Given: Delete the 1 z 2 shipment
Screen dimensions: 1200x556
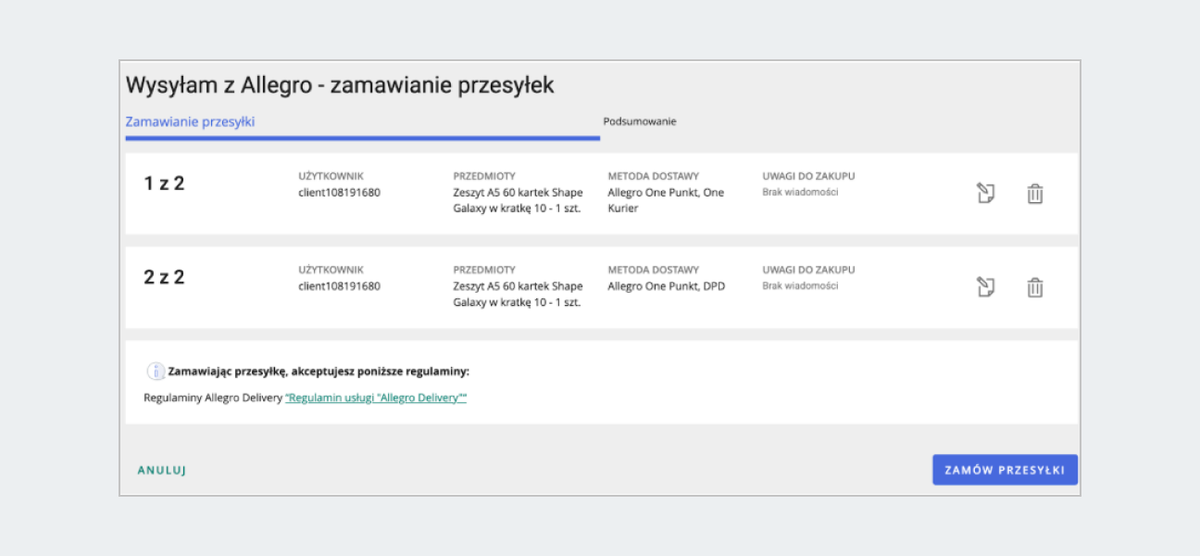Looking at the screenshot, I should pos(1035,194).
